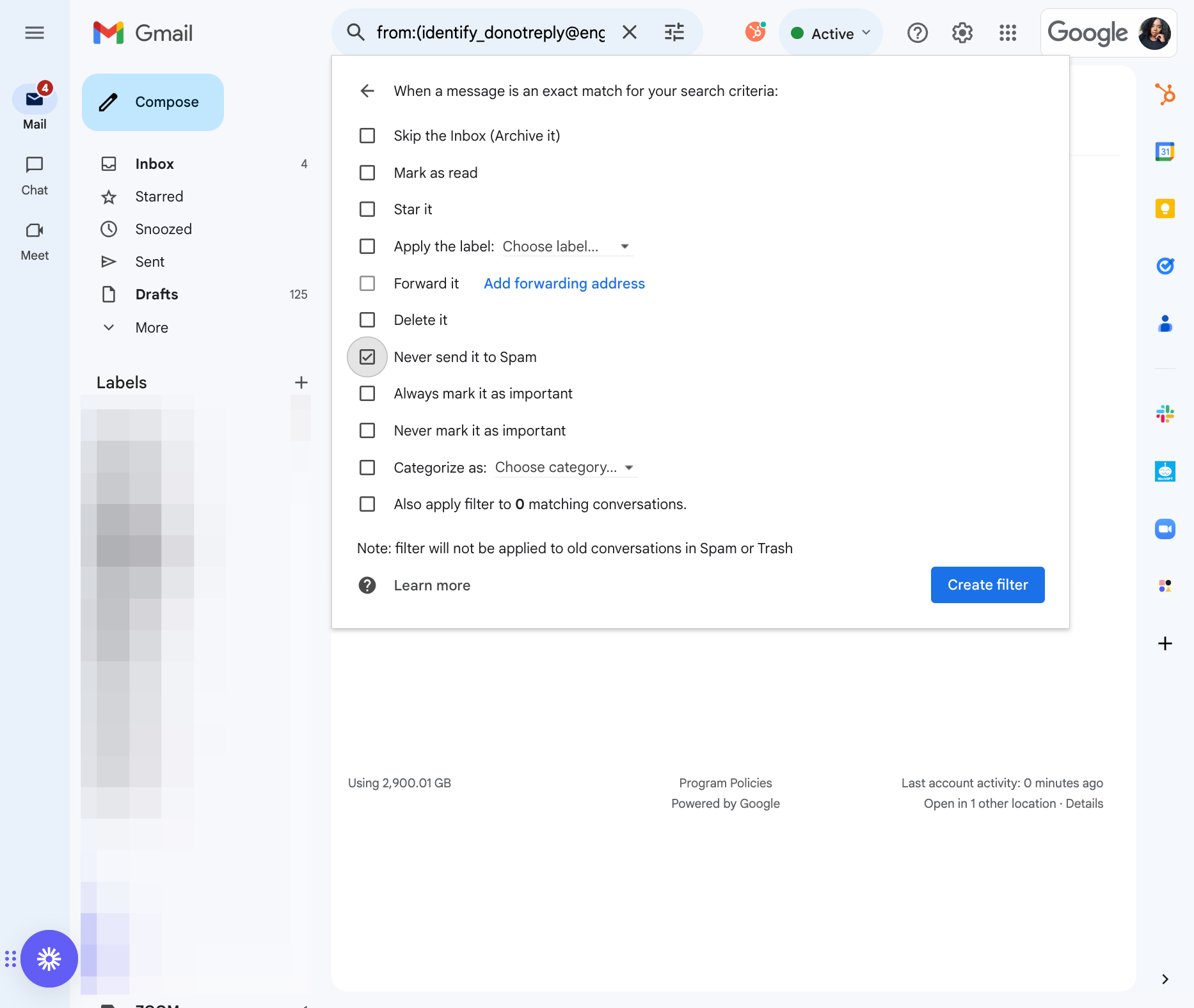Open the HubSpot extension icon in the top bar
This screenshot has height=1008, width=1194.
[x=756, y=32]
